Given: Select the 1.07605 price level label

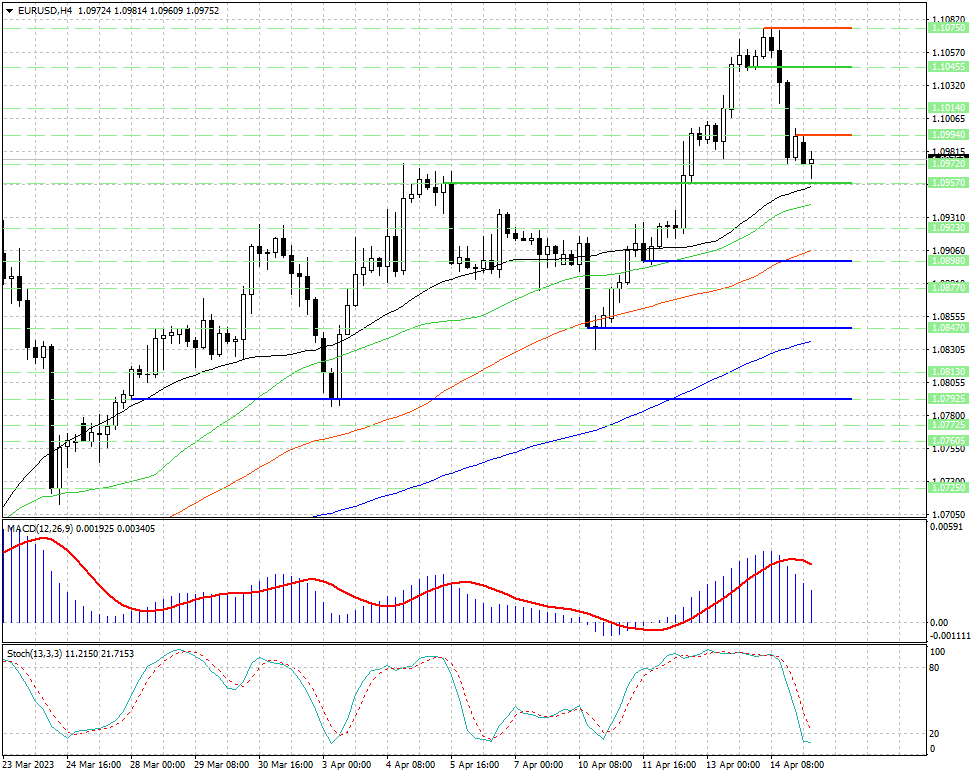Looking at the screenshot, I should (948, 441).
